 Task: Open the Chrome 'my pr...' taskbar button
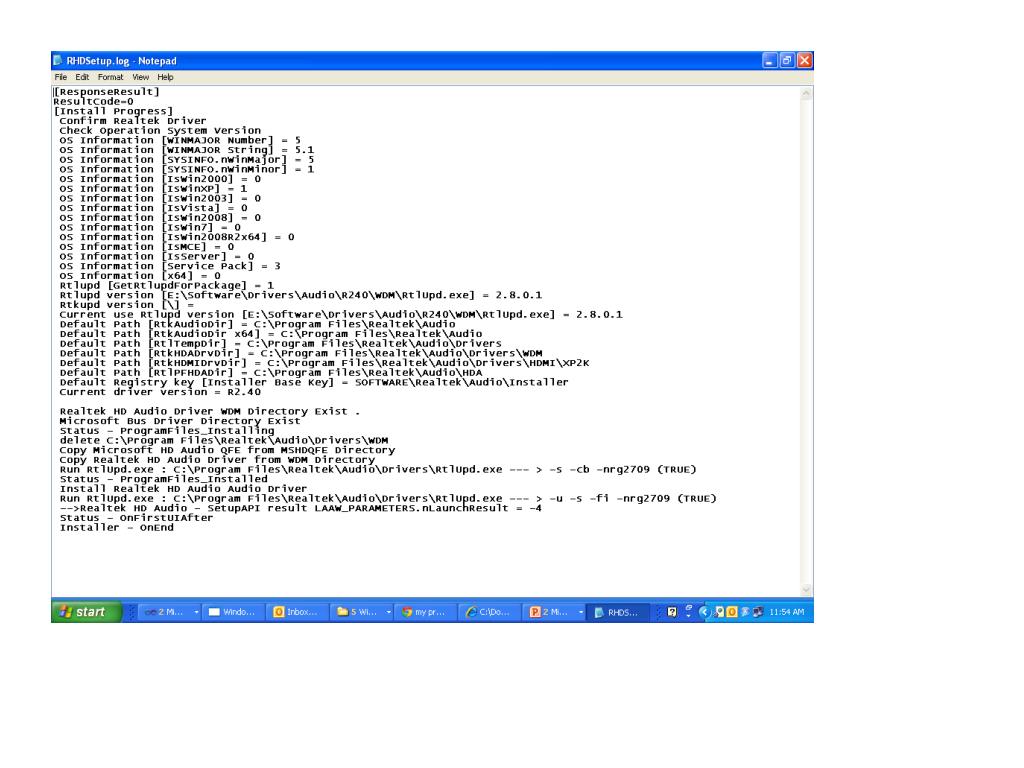(426, 612)
